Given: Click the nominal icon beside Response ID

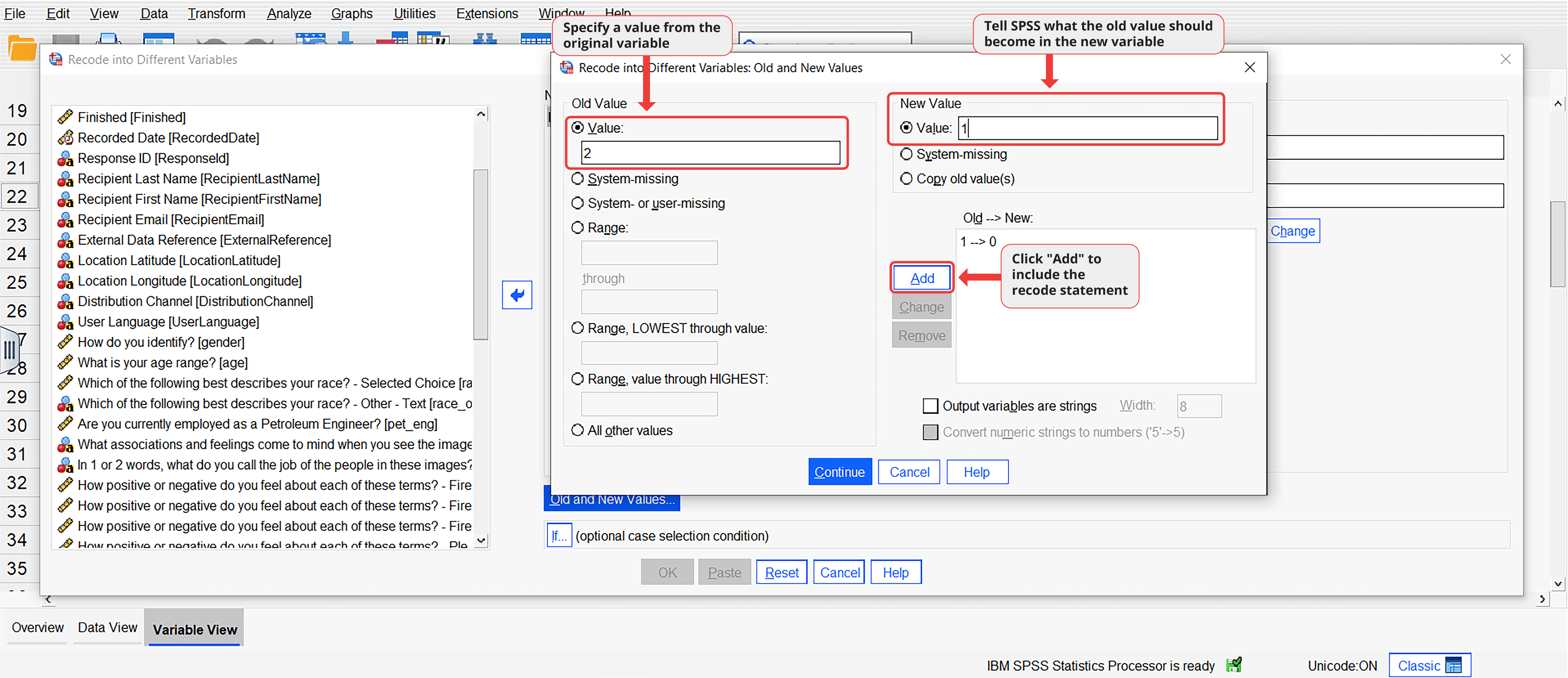Looking at the screenshot, I should [65, 158].
